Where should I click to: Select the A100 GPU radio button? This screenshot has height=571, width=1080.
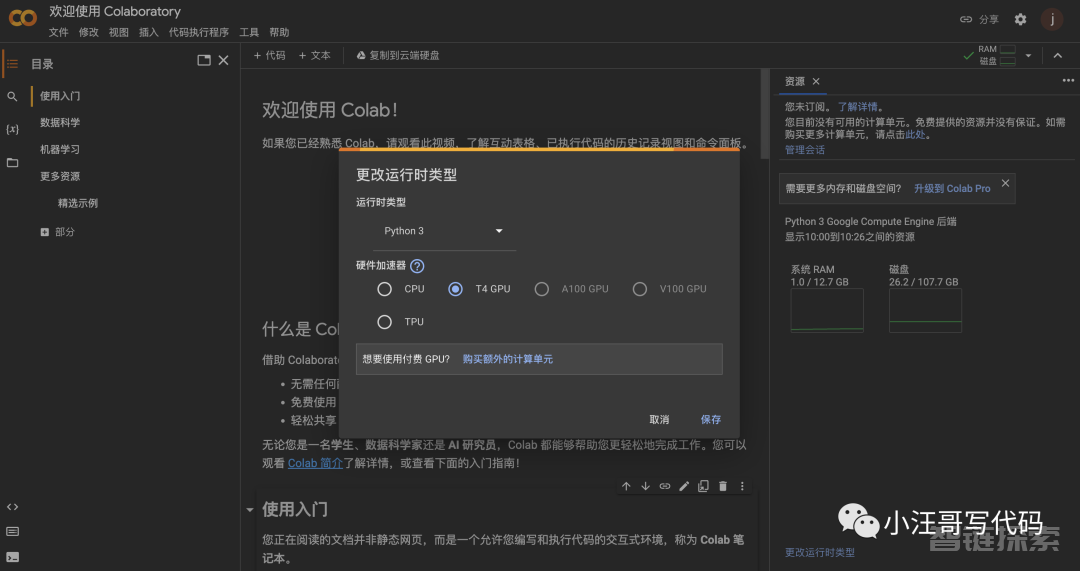click(x=541, y=289)
